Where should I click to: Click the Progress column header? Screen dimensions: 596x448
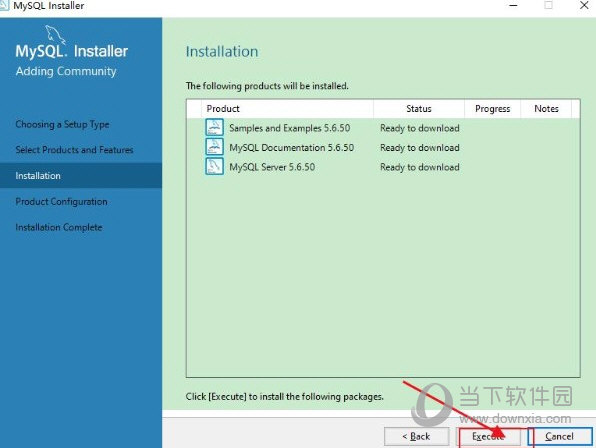(493, 109)
